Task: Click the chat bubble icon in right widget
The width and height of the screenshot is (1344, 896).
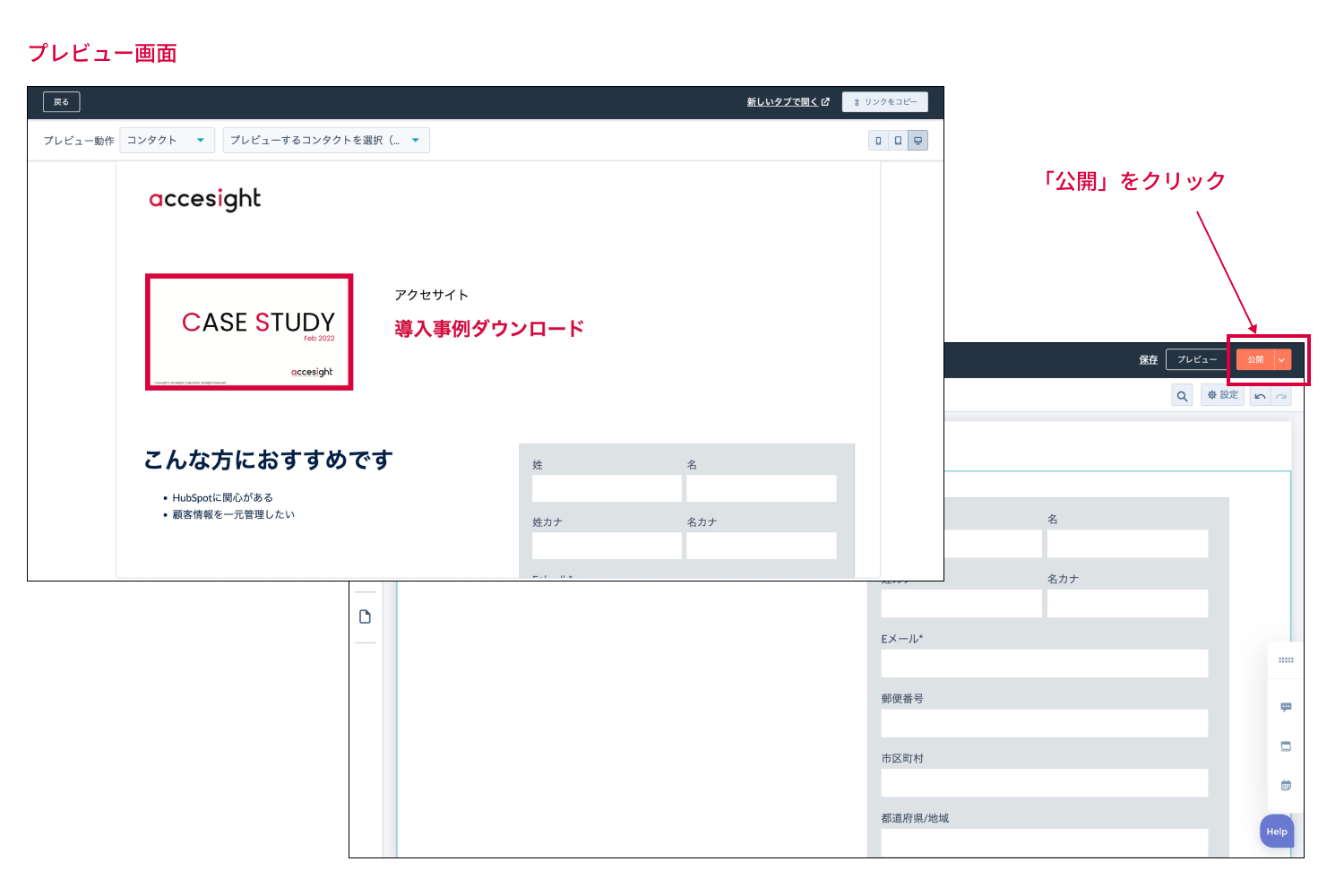Action: tap(1286, 707)
